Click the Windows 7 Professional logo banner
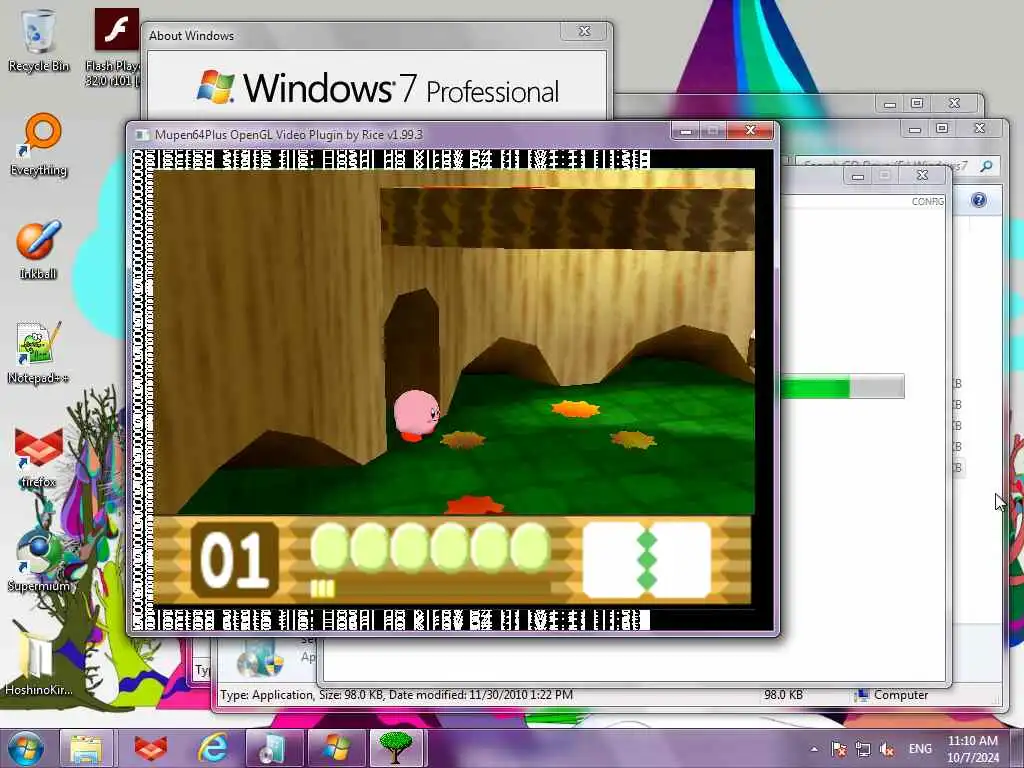The width and height of the screenshot is (1024, 768). (377, 88)
